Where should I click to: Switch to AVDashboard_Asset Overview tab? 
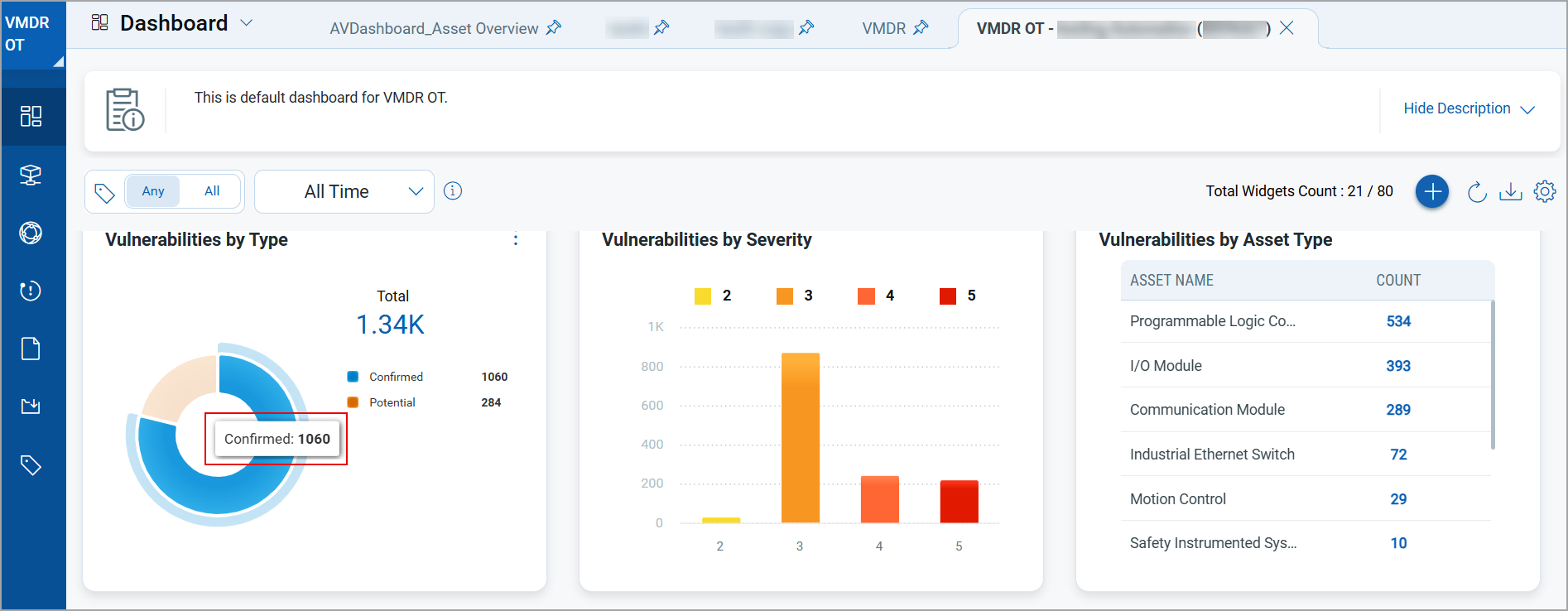coord(434,28)
